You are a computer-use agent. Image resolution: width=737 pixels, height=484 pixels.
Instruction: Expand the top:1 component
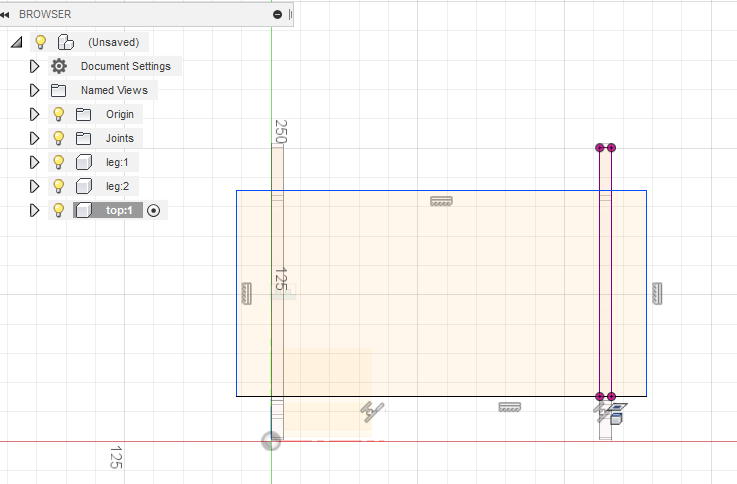[x=34, y=210]
